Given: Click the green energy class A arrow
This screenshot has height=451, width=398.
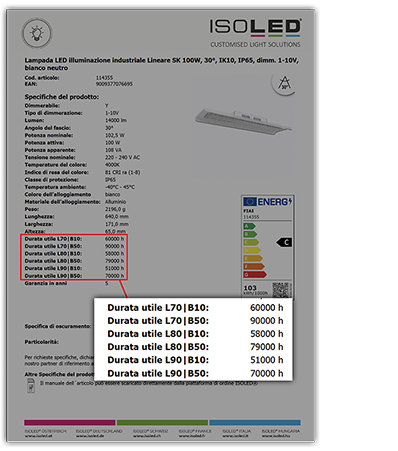Looking at the screenshot, I should pyautogui.click(x=249, y=226).
